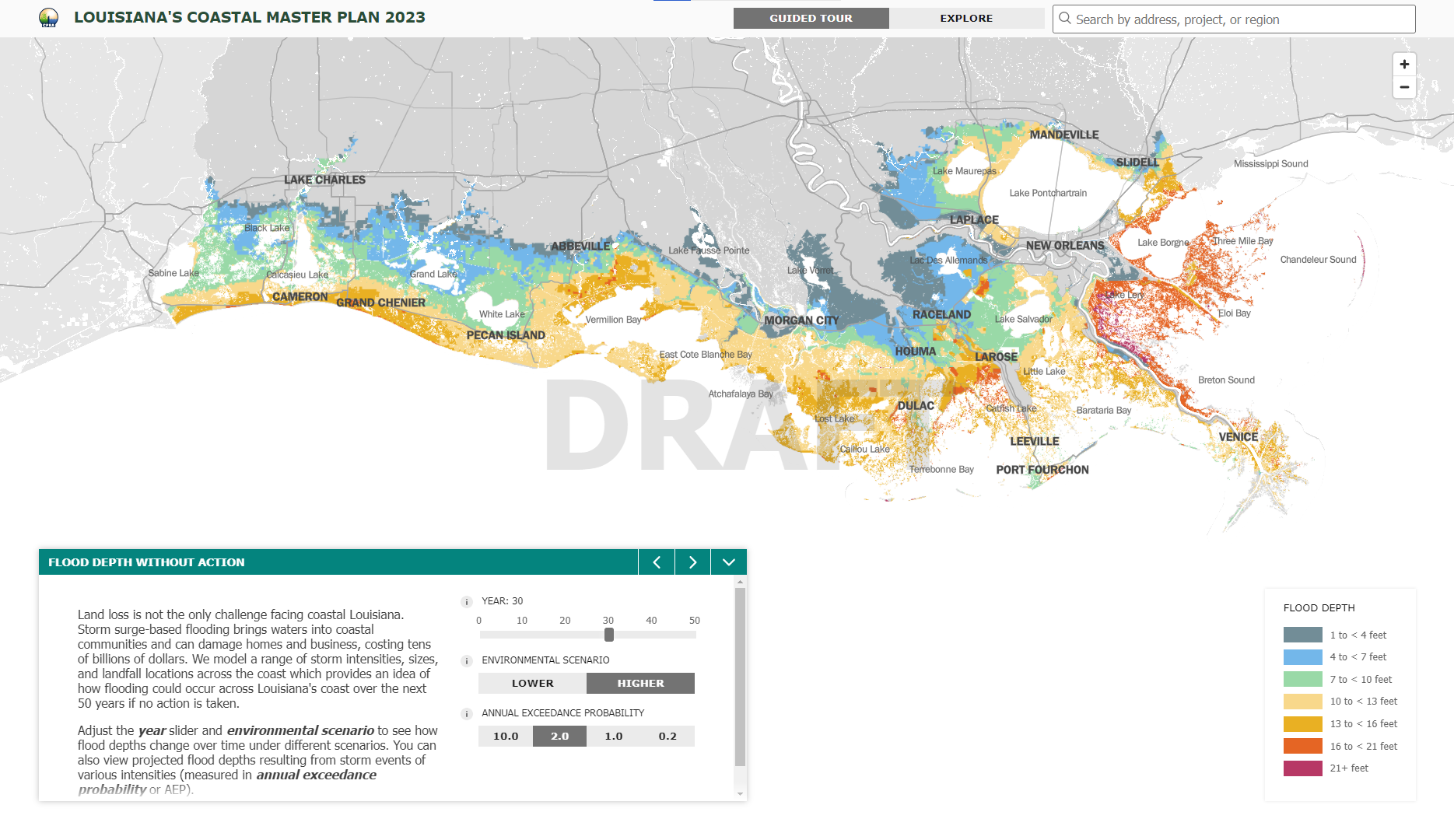Image resolution: width=1454 pixels, height=840 pixels.
Task: Click inside the address search field
Action: [x=1206, y=19]
